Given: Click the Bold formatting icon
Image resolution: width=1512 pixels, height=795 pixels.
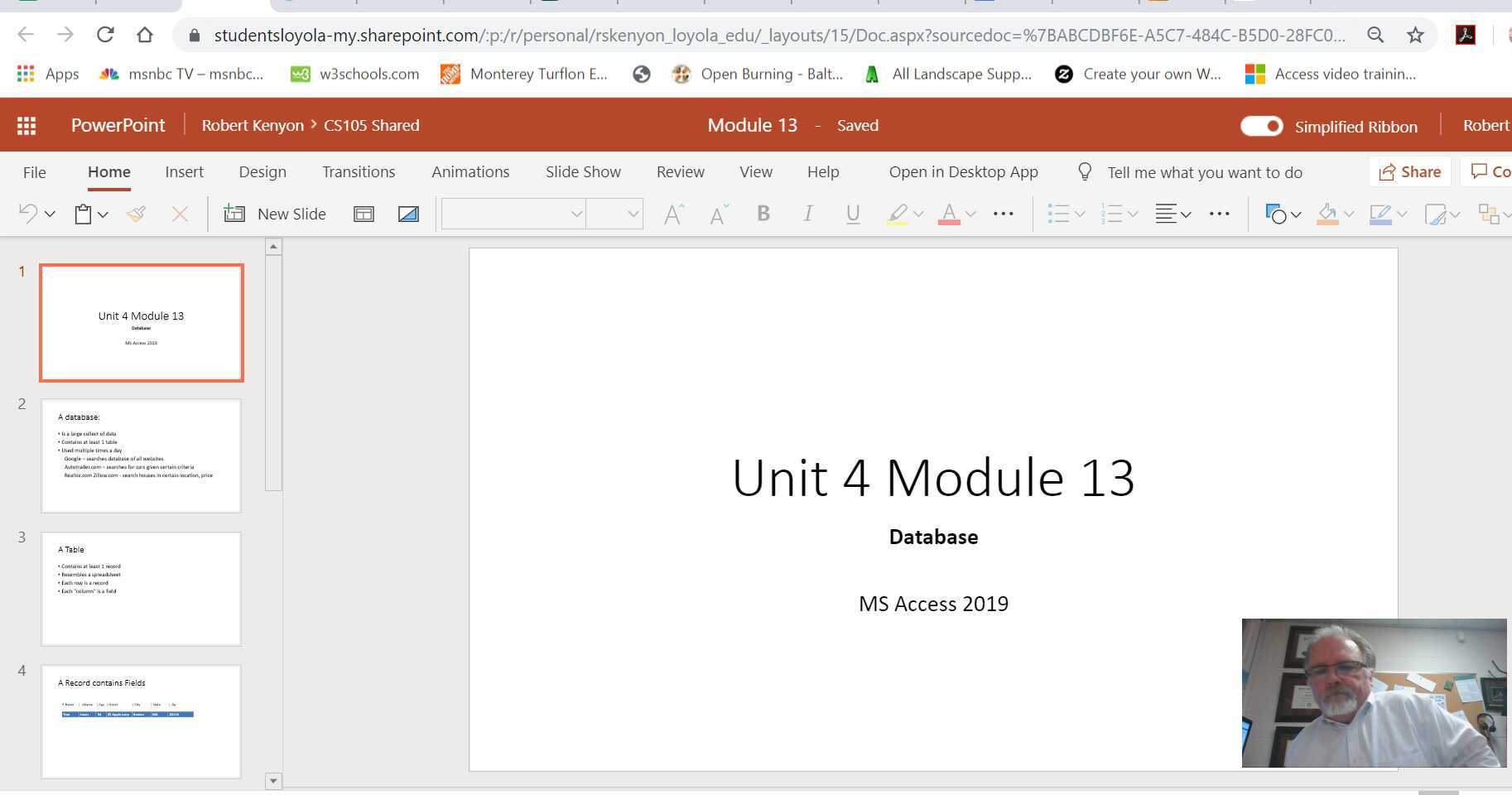Looking at the screenshot, I should click(x=763, y=214).
